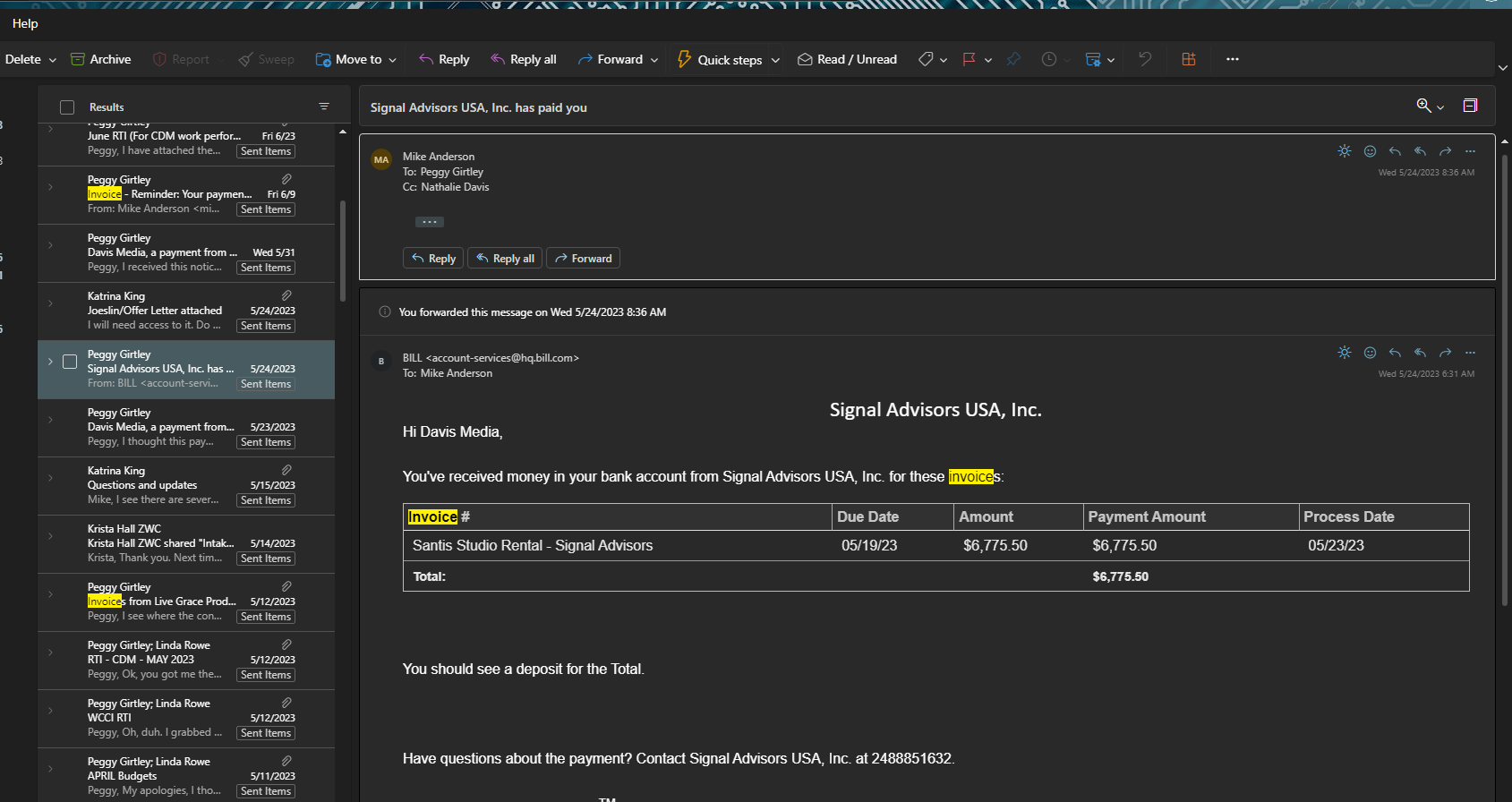Switch background on Mike Anderson's message
This screenshot has width=1512, height=802.
coord(1345,151)
